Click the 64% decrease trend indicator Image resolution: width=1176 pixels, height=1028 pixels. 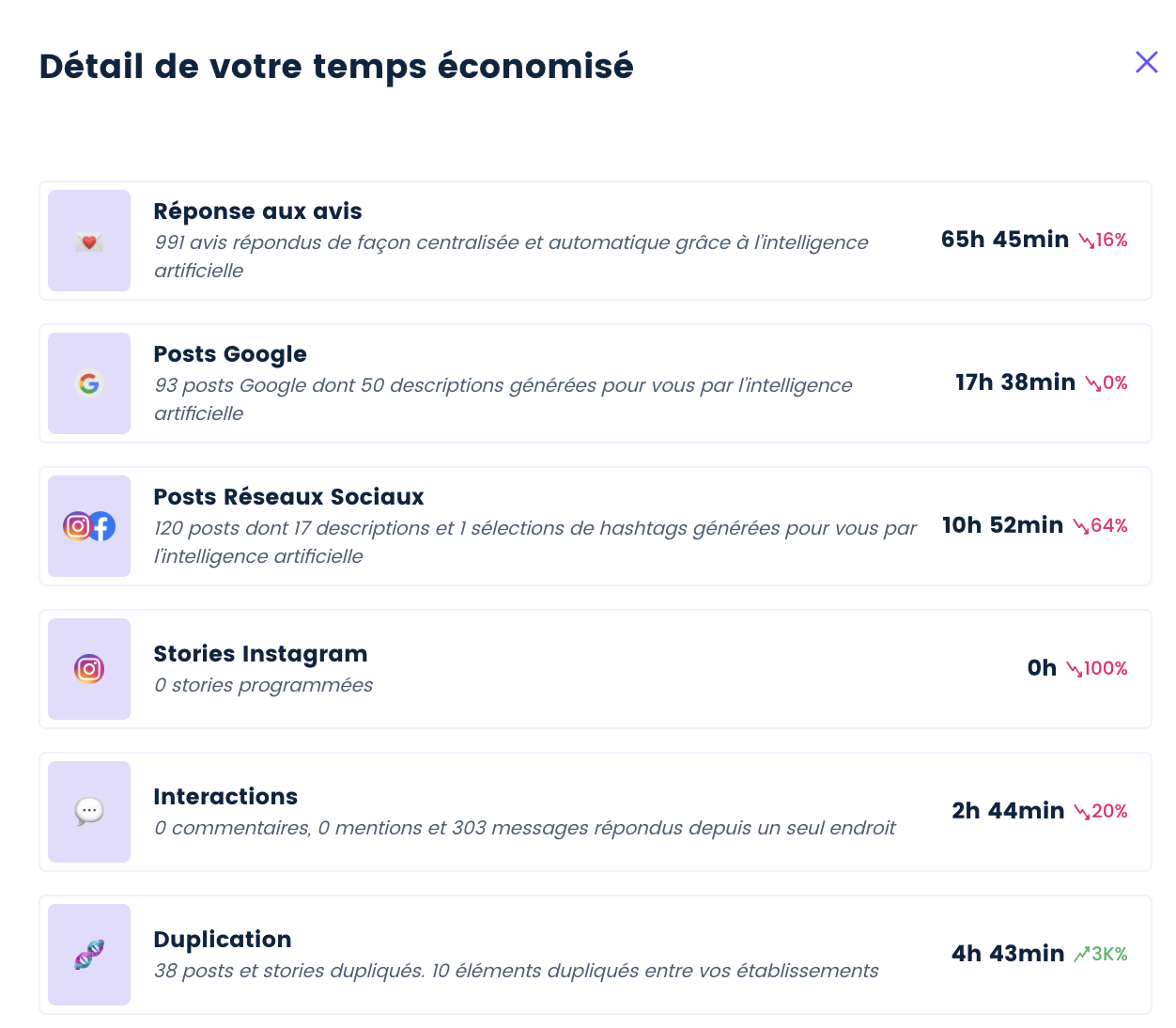(1100, 525)
